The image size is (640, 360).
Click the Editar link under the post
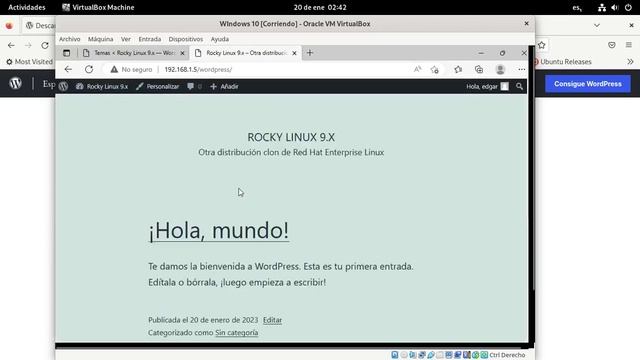[x=272, y=320]
